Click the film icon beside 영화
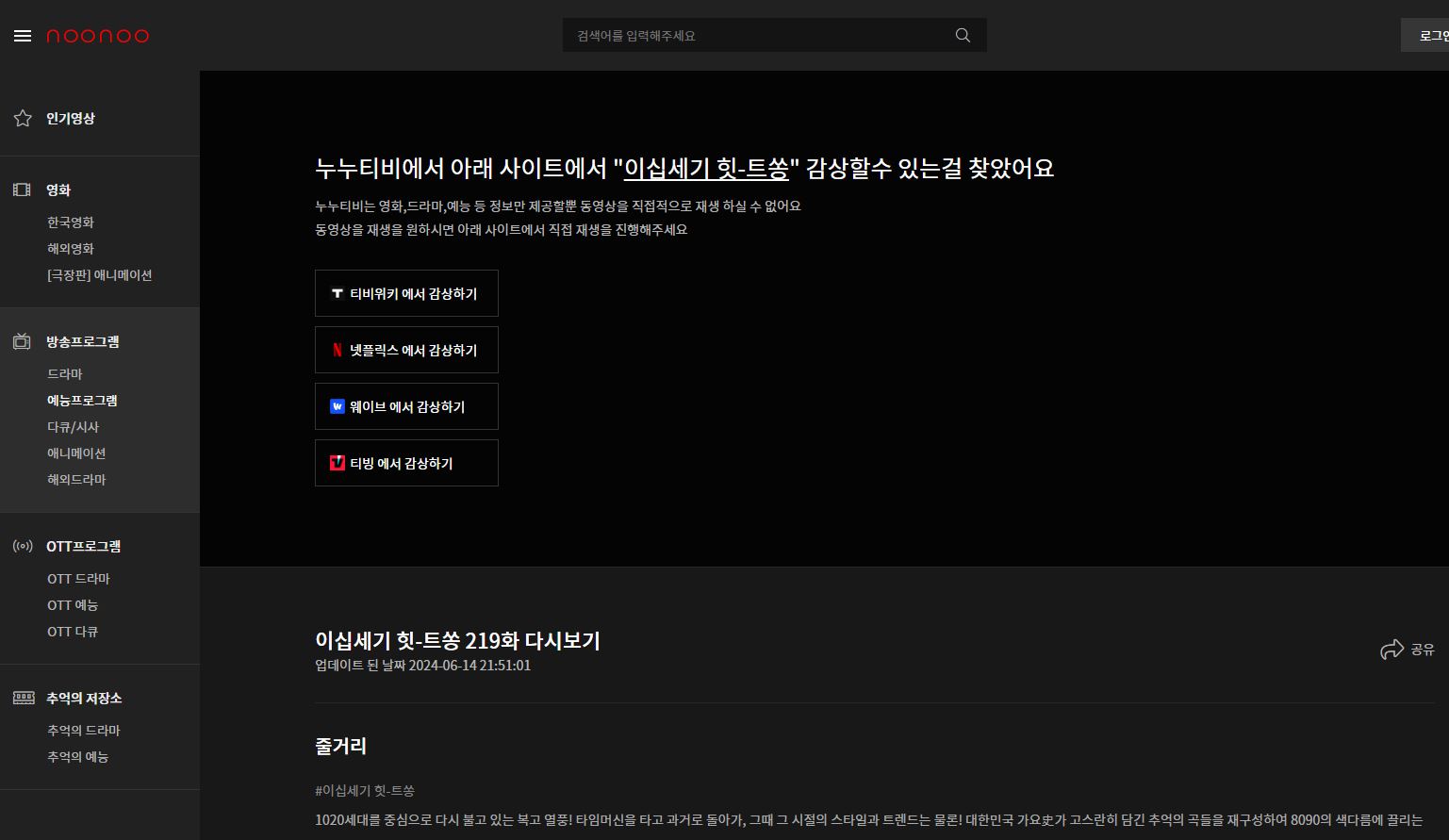This screenshot has width=1449, height=840. (x=22, y=189)
